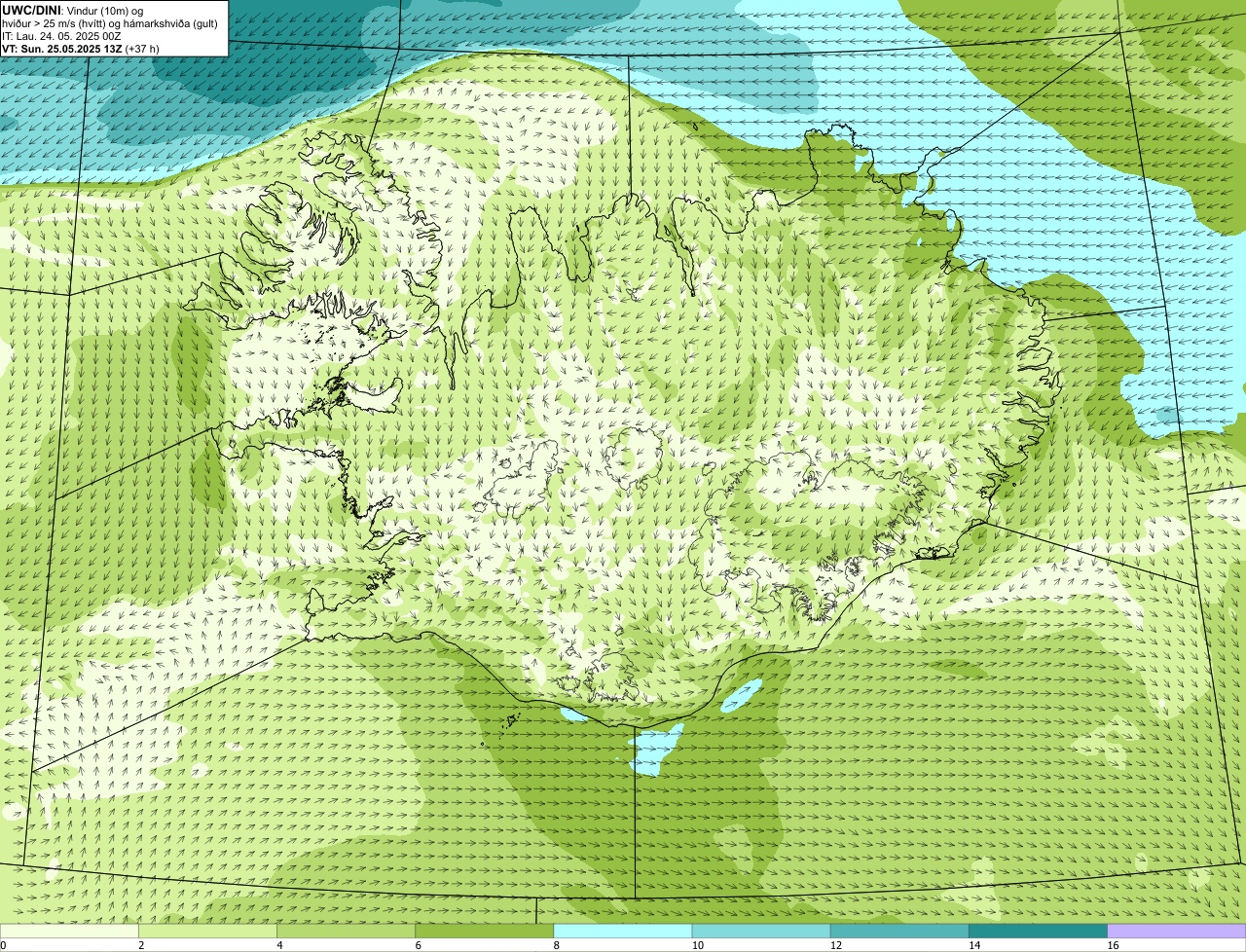Viewport: 1246px width, 952px height.
Task: Click the 'hámarkshviða (gult)' description line
Action: [110, 23]
